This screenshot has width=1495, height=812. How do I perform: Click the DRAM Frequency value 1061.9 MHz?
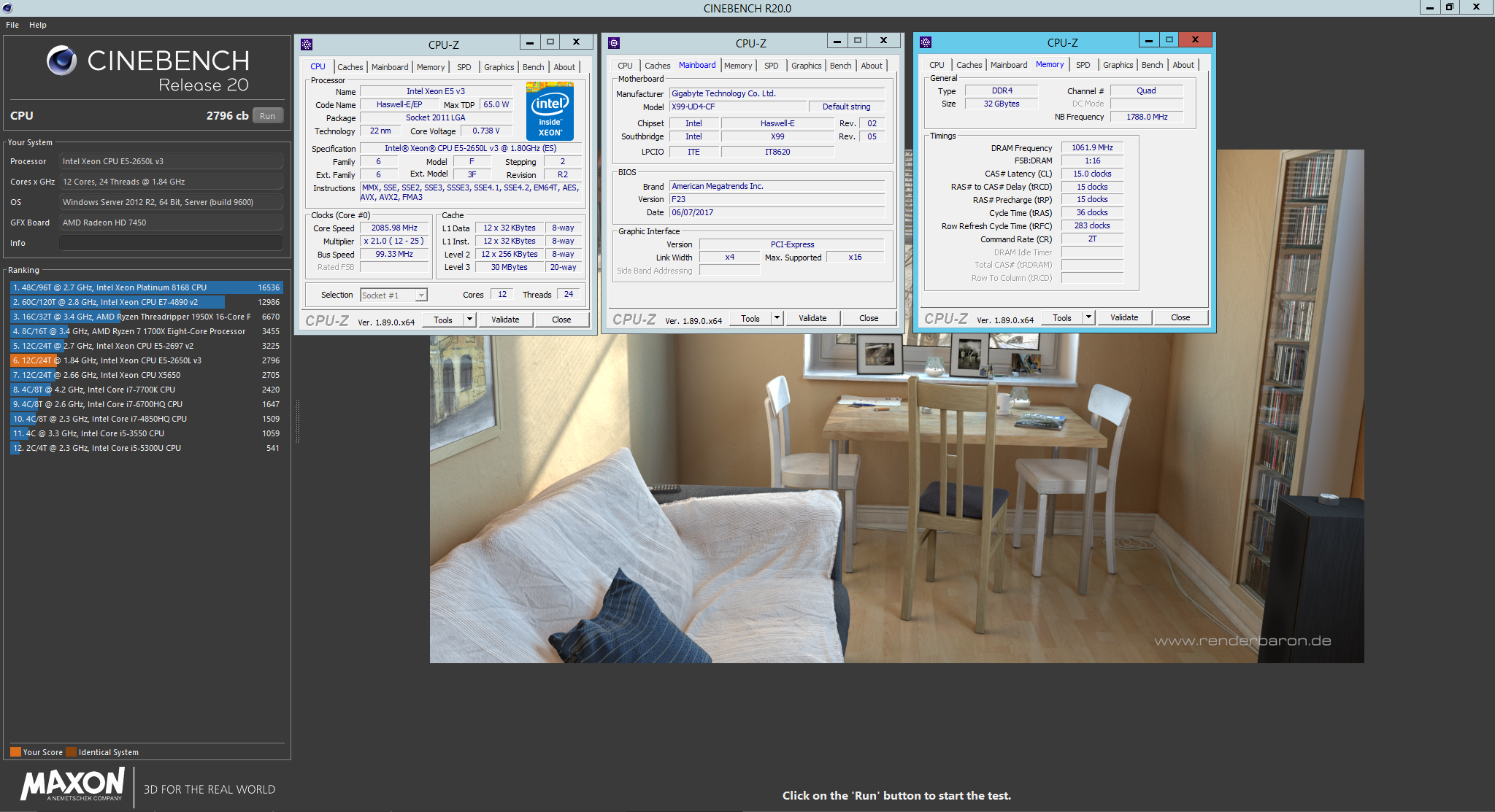(x=1092, y=147)
